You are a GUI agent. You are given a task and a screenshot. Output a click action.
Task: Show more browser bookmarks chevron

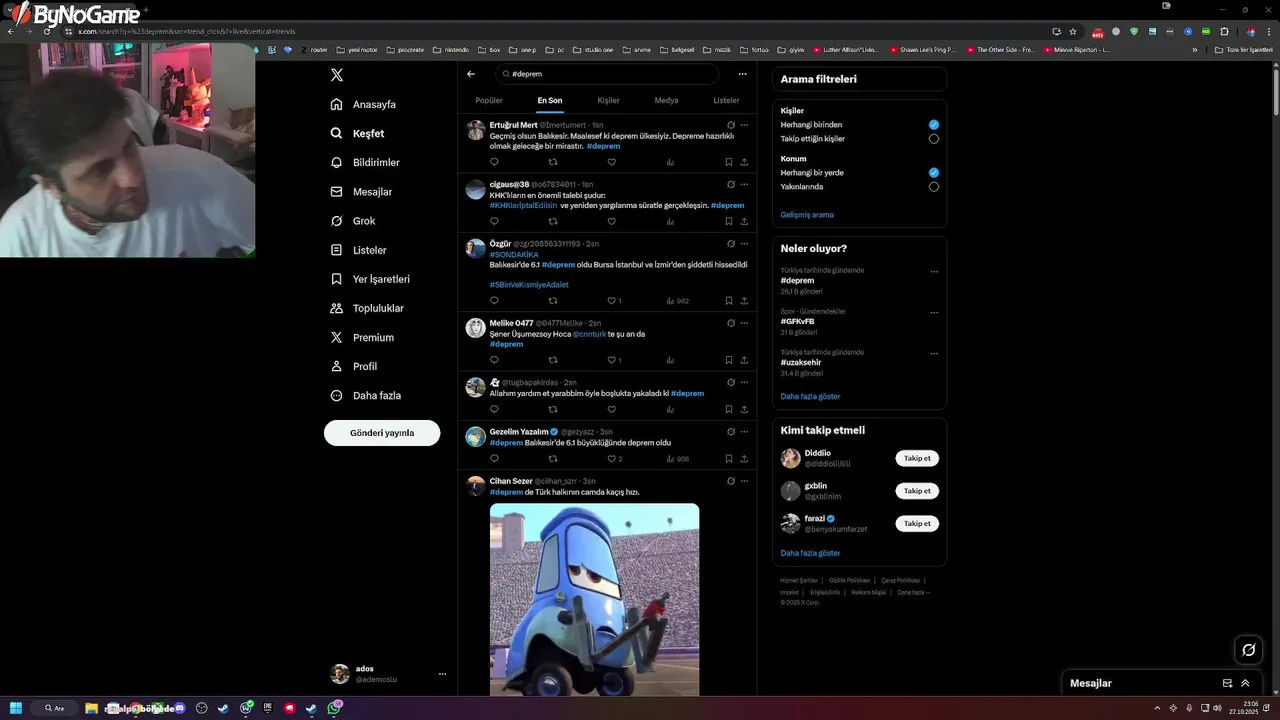tap(1194, 49)
